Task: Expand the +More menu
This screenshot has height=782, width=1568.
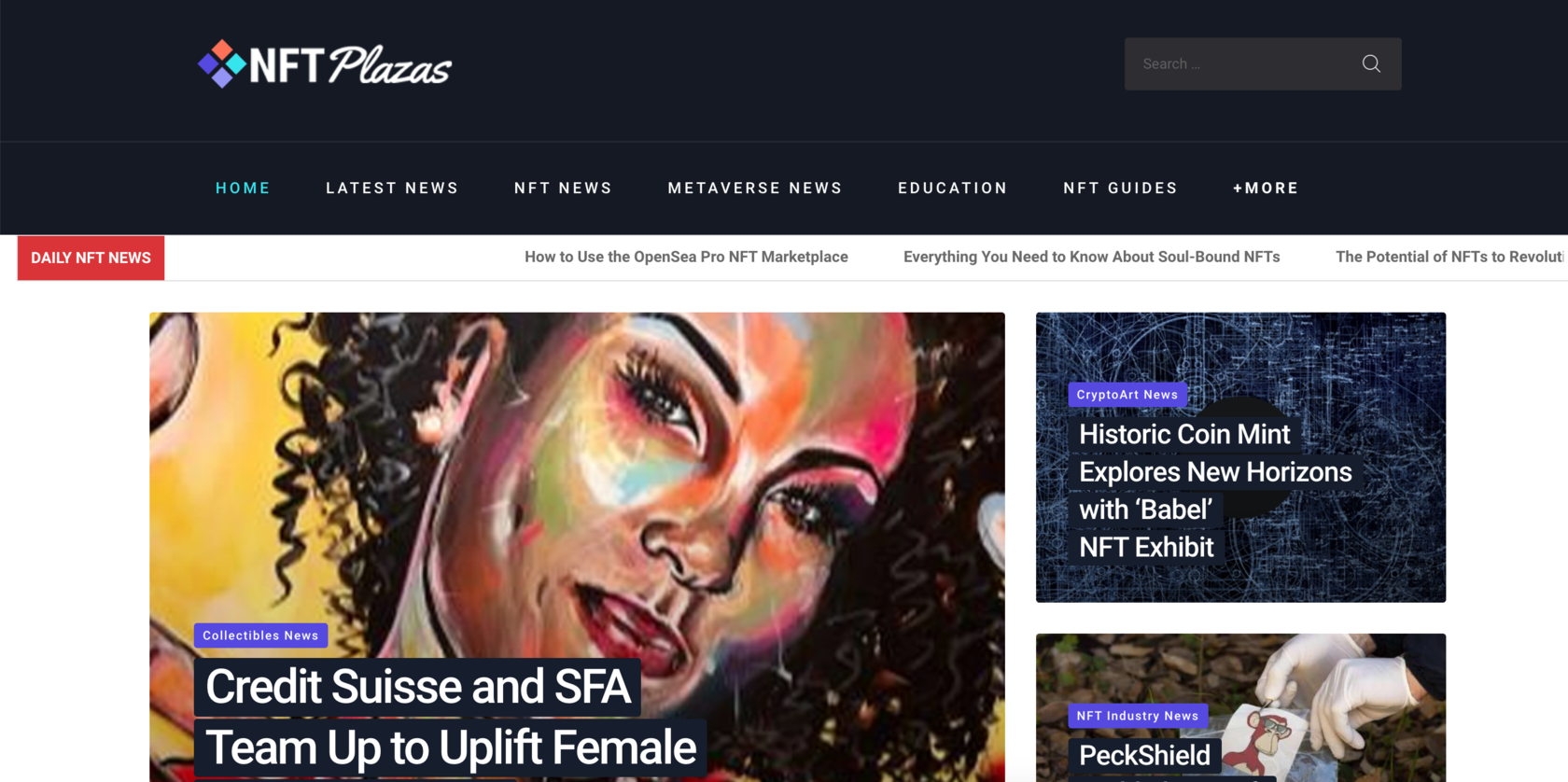Action: 1266,188
